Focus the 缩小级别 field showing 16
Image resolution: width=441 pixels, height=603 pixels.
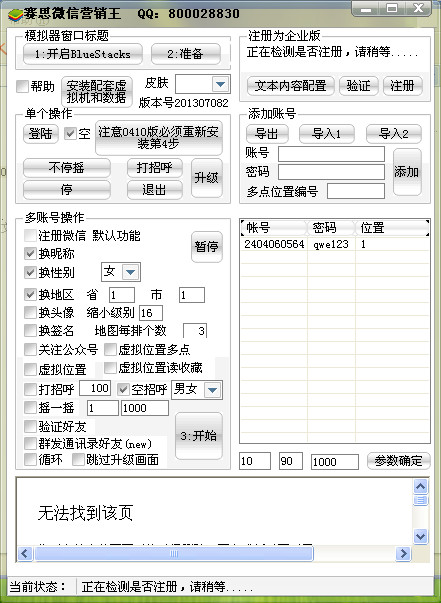pyautogui.click(x=151, y=313)
